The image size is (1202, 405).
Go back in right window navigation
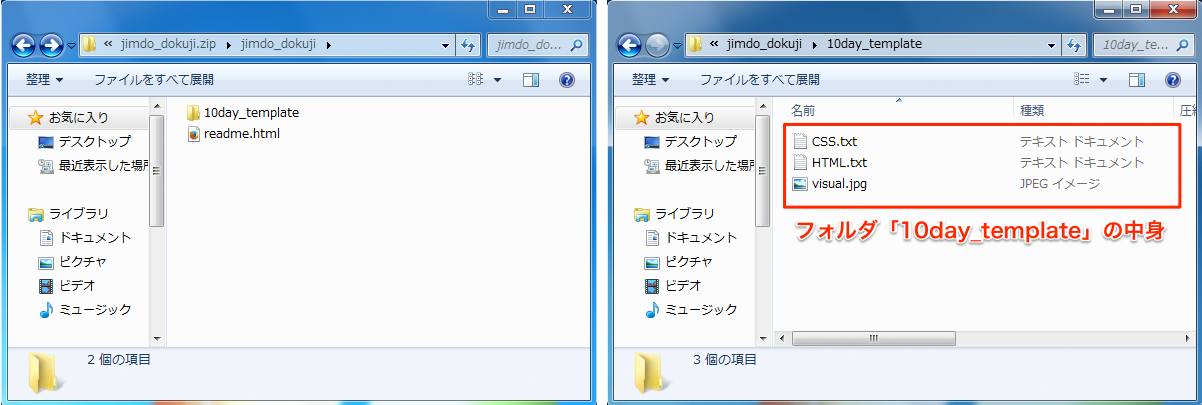click(630, 45)
